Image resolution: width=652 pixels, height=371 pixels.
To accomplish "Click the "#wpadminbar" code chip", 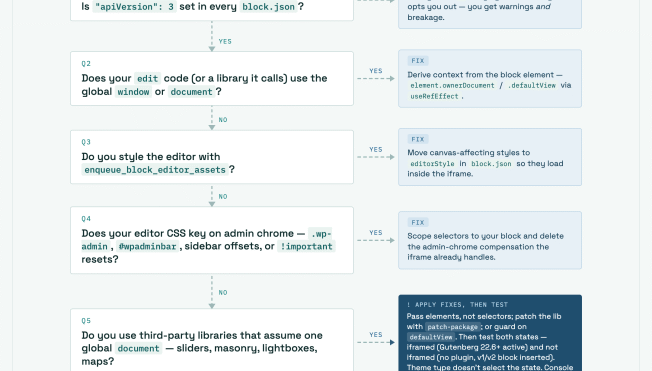I will point(148,247).
